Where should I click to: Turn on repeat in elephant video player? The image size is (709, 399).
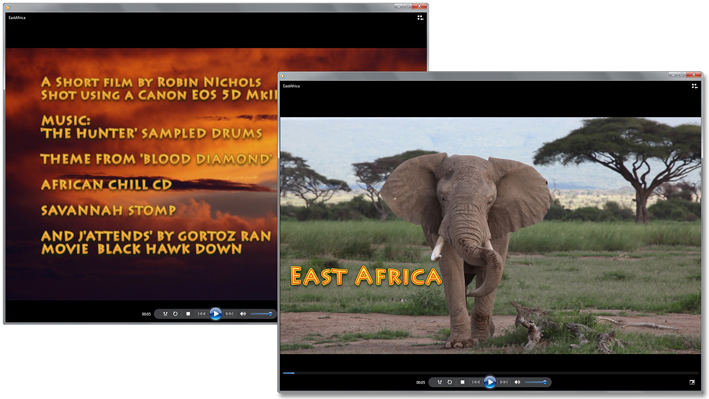[x=449, y=382]
